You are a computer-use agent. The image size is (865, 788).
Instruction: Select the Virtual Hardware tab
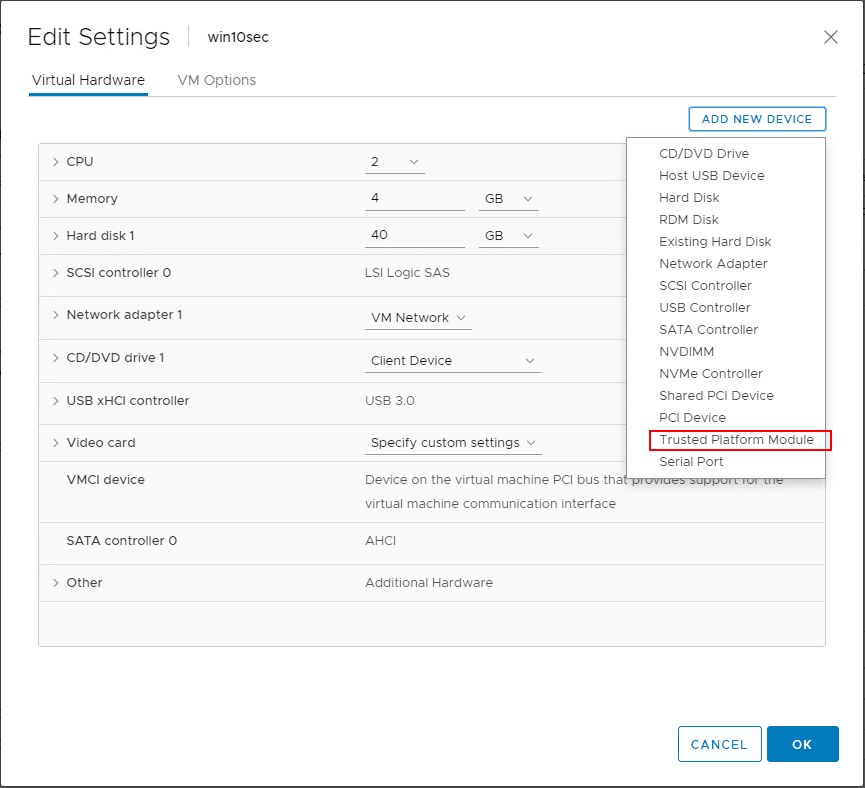[88, 80]
